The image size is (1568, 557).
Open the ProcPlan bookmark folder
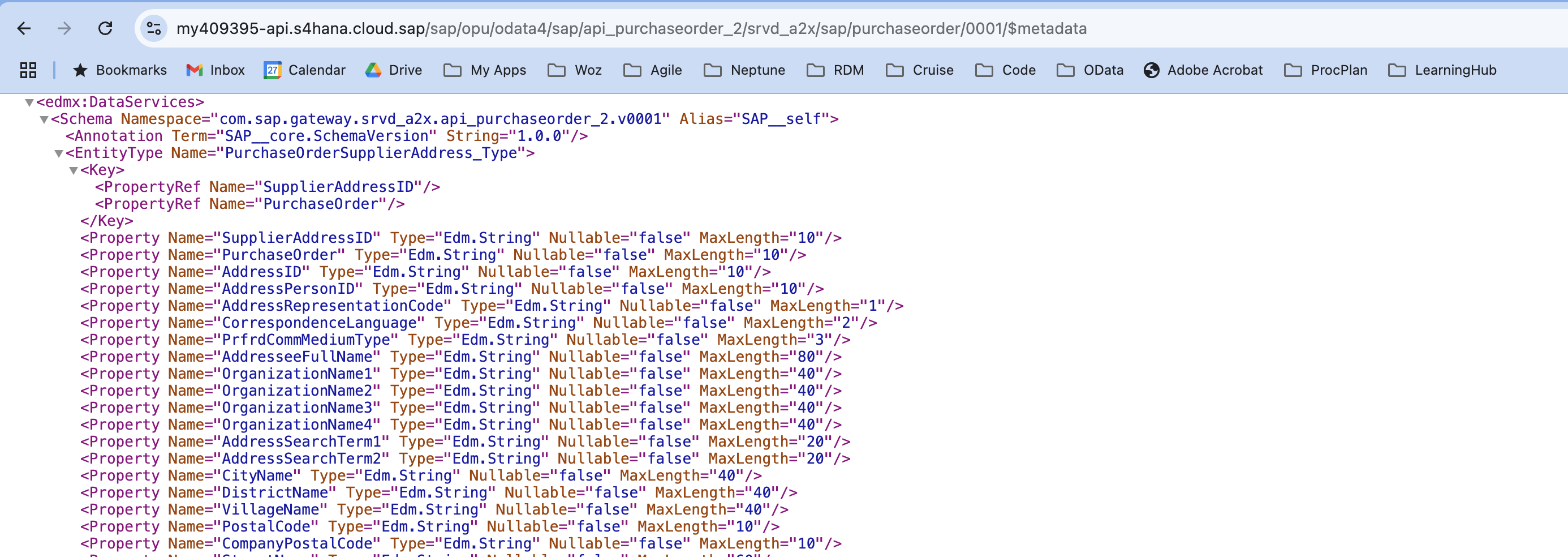tap(1325, 70)
